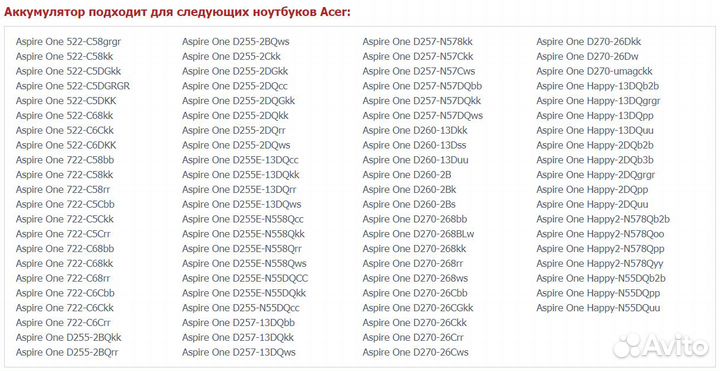Click "Aspire One D255-N55DQcc"
720x371 pixels.
click(x=241, y=308)
